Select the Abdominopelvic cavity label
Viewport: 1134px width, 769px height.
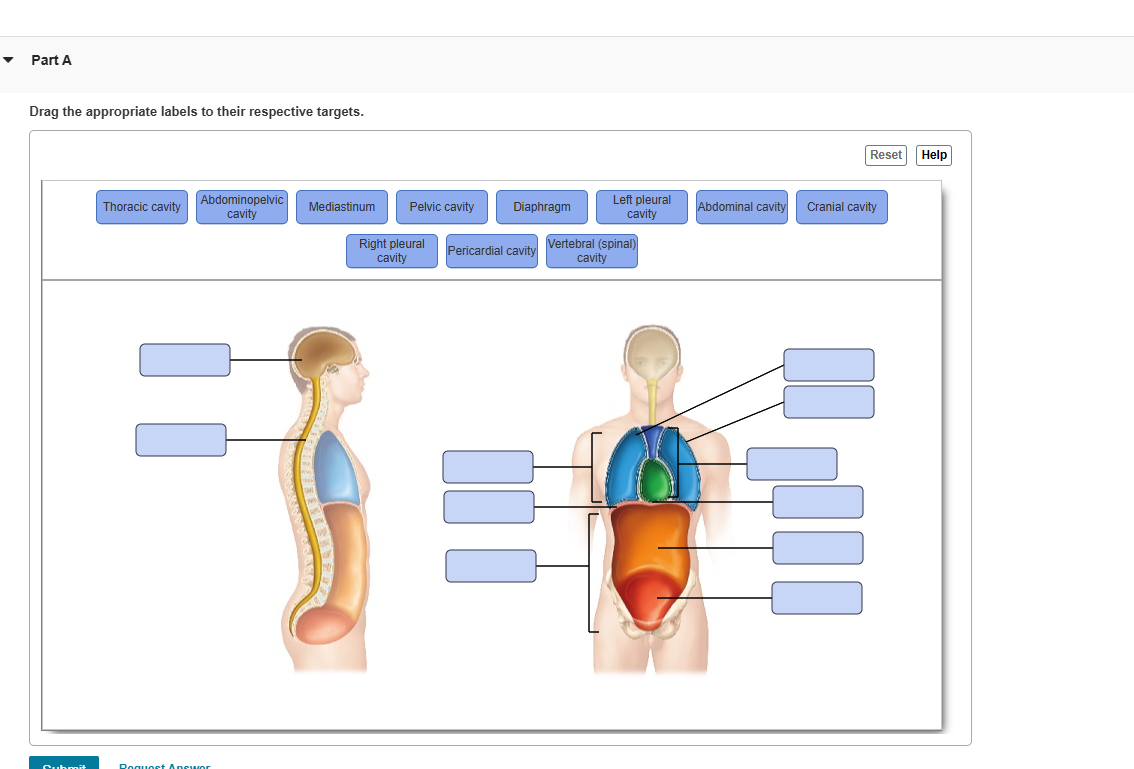[x=242, y=207]
